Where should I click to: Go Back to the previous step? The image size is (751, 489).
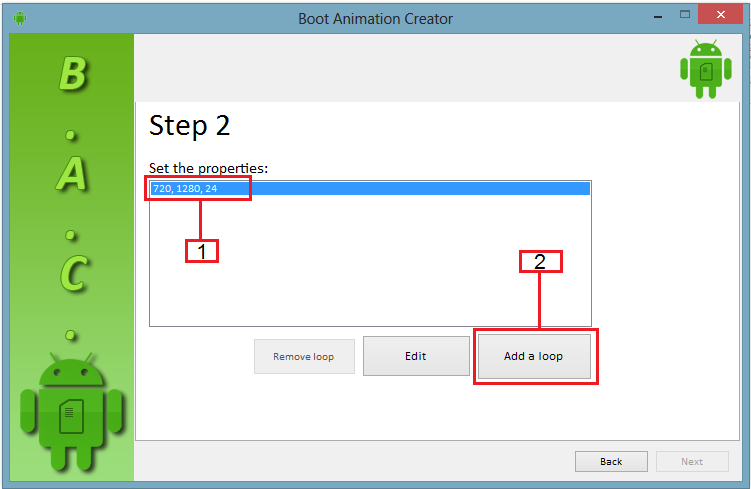pyautogui.click(x=611, y=461)
